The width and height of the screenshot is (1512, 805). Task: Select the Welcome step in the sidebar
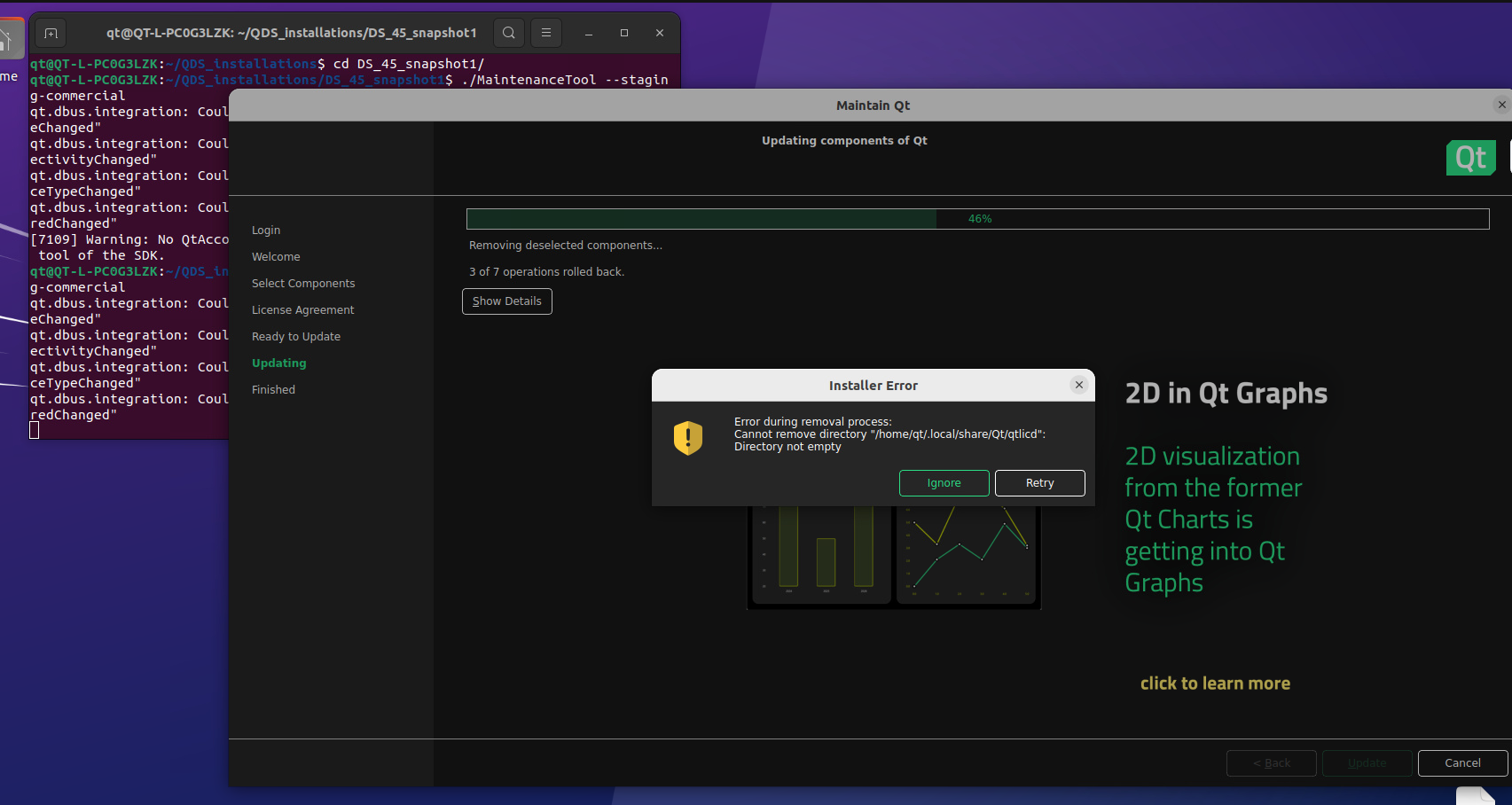pyautogui.click(x=276, y=257)
